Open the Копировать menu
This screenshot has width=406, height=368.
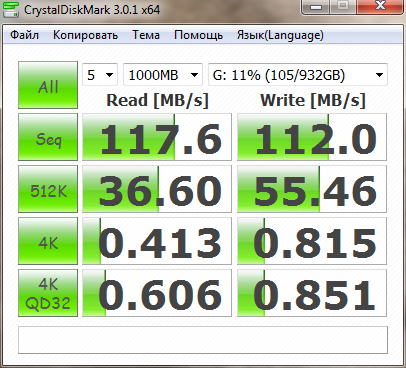click(x=85, y=35)
